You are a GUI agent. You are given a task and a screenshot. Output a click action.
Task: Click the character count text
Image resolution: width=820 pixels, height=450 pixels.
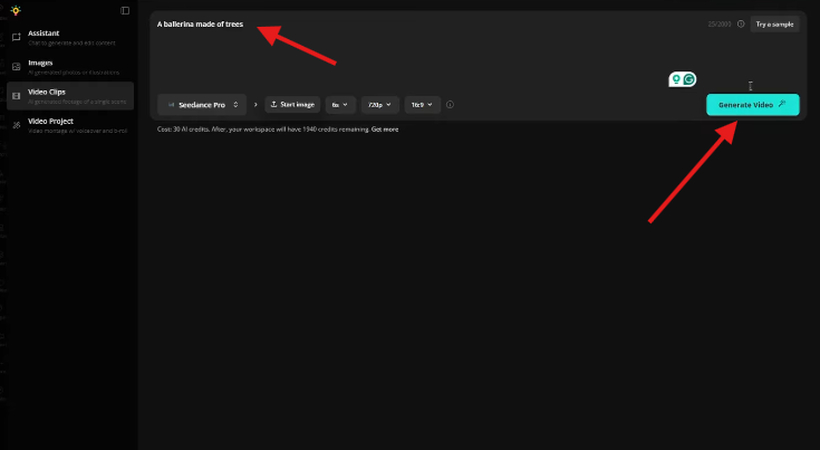[719, 24]
